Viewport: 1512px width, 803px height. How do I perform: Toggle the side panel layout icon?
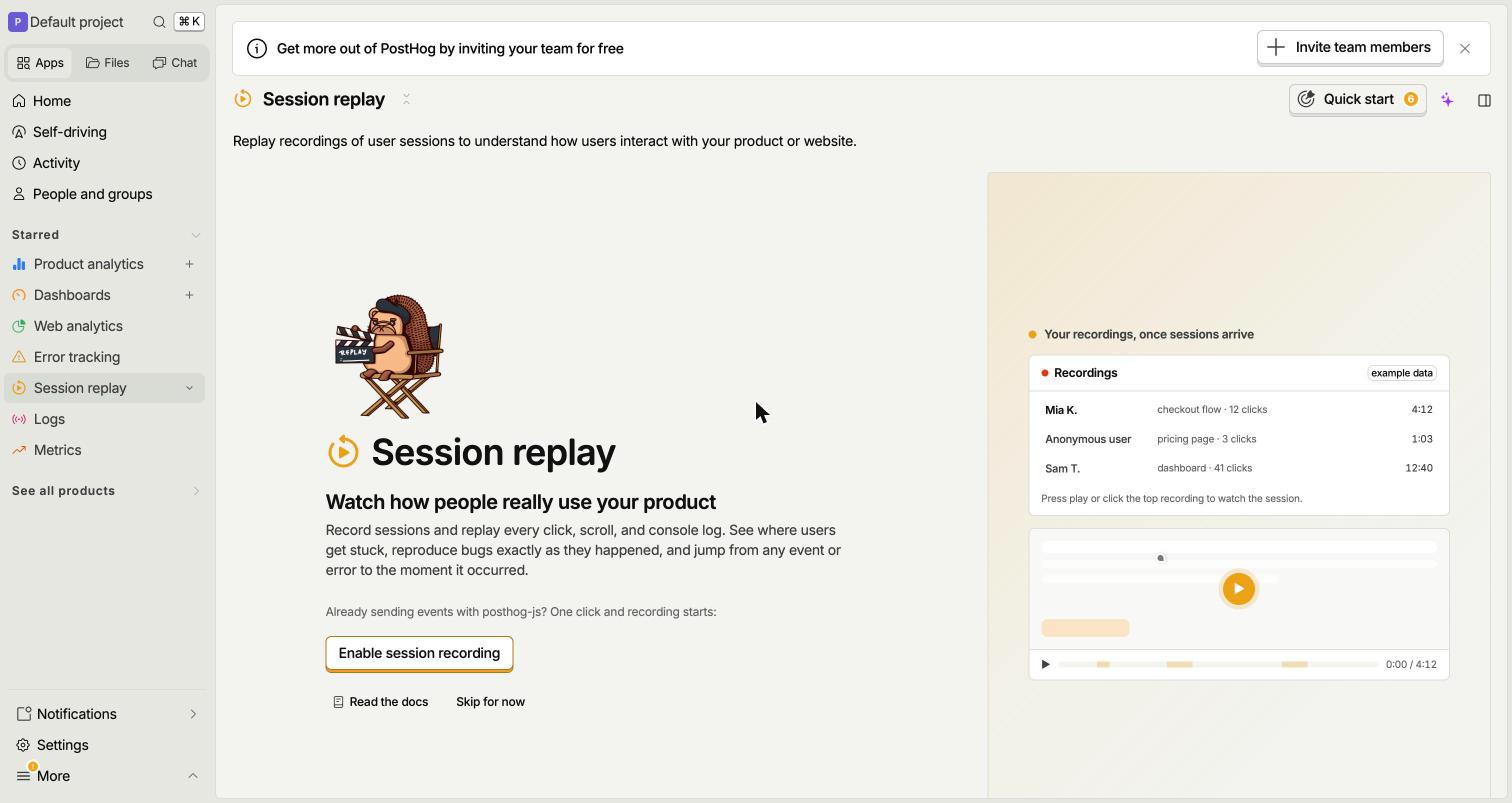click(x=1484, y=100)
